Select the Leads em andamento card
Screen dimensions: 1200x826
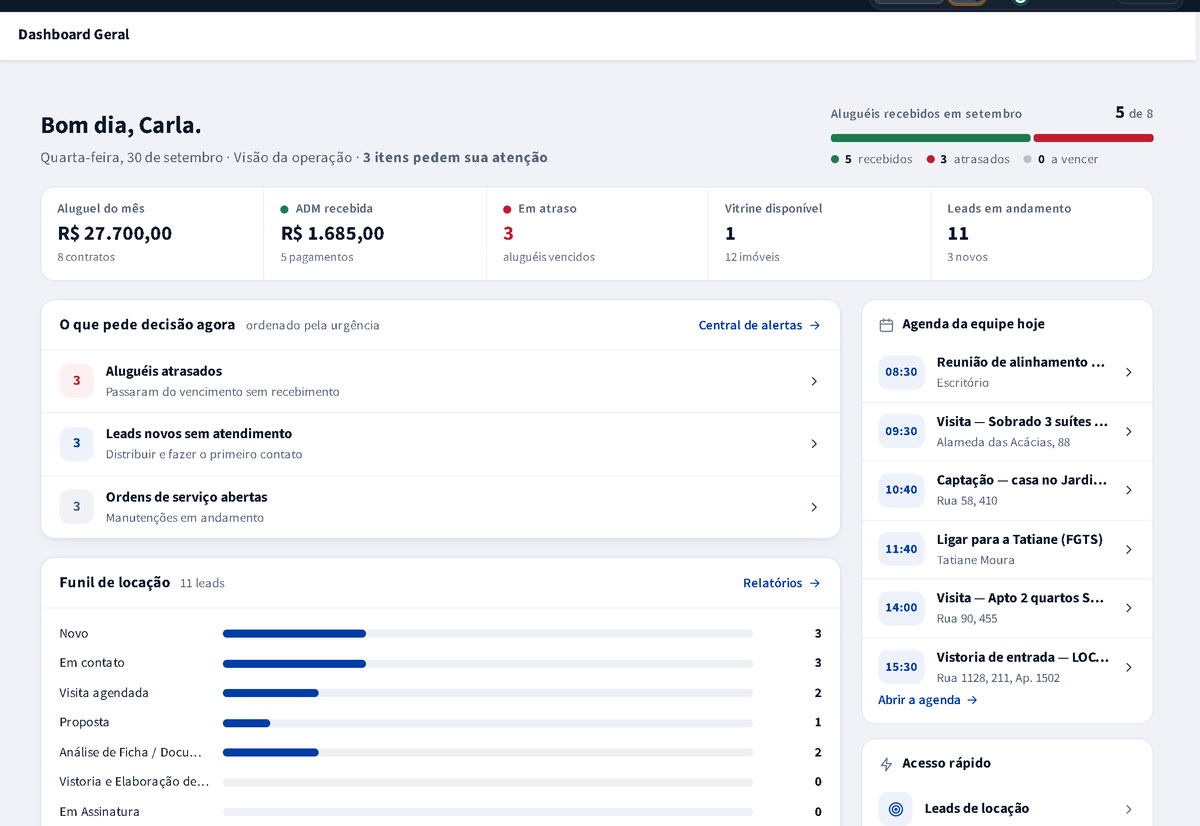tap(1041, 234)
